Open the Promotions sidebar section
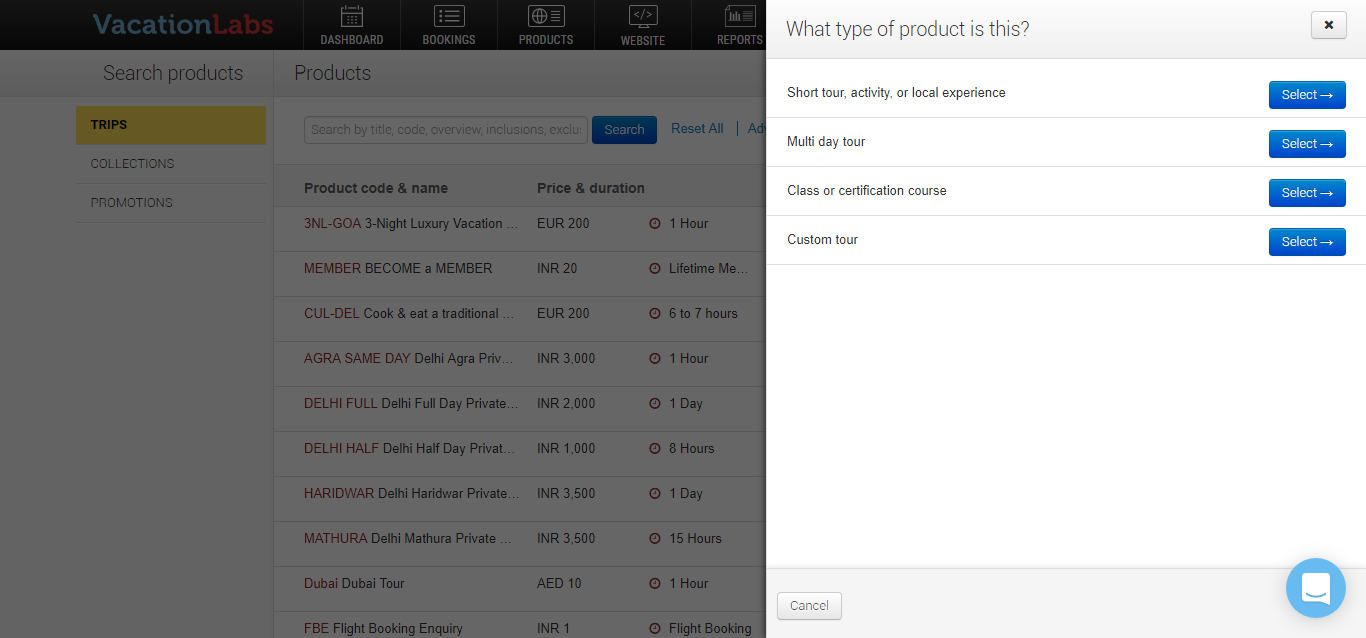Viewport: 1366px width, 638px height. 171,203
